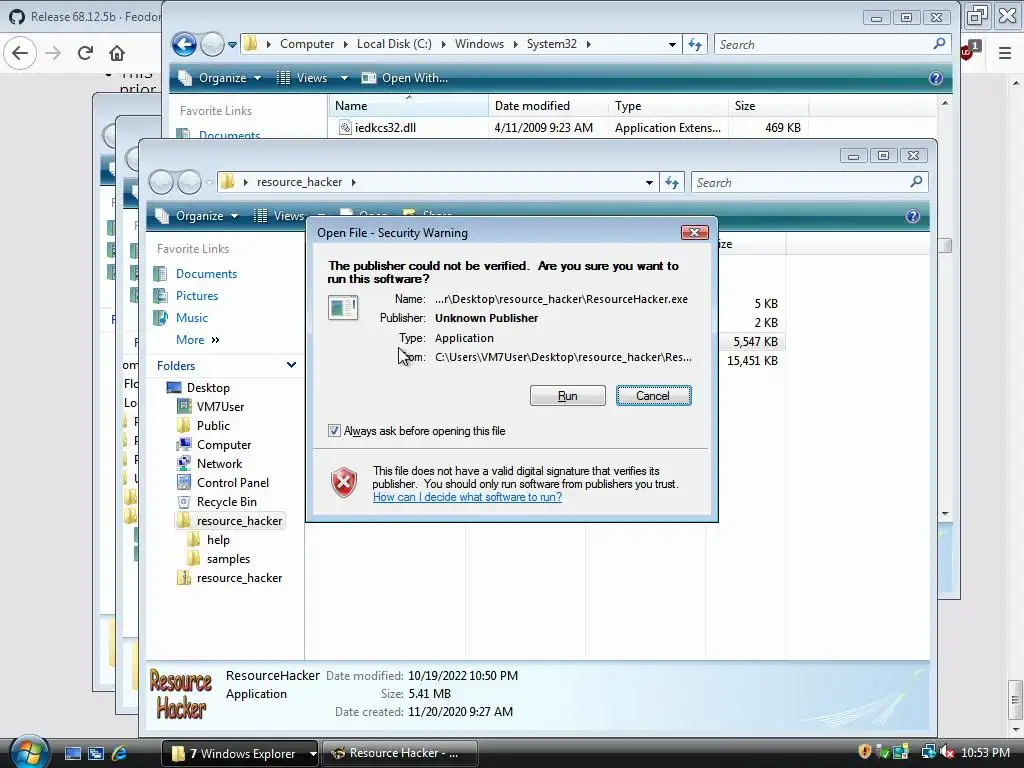The height and width of the screenshot is (768, 1024).
Task: Select Desktop in the folder tree
Action: [x=208, y=387]
